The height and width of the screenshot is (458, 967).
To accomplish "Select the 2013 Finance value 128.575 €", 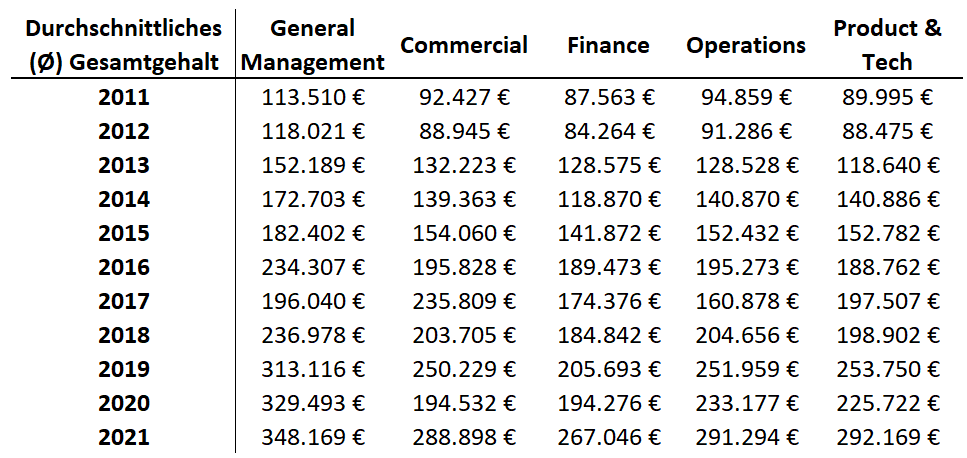I will (608, 166).
